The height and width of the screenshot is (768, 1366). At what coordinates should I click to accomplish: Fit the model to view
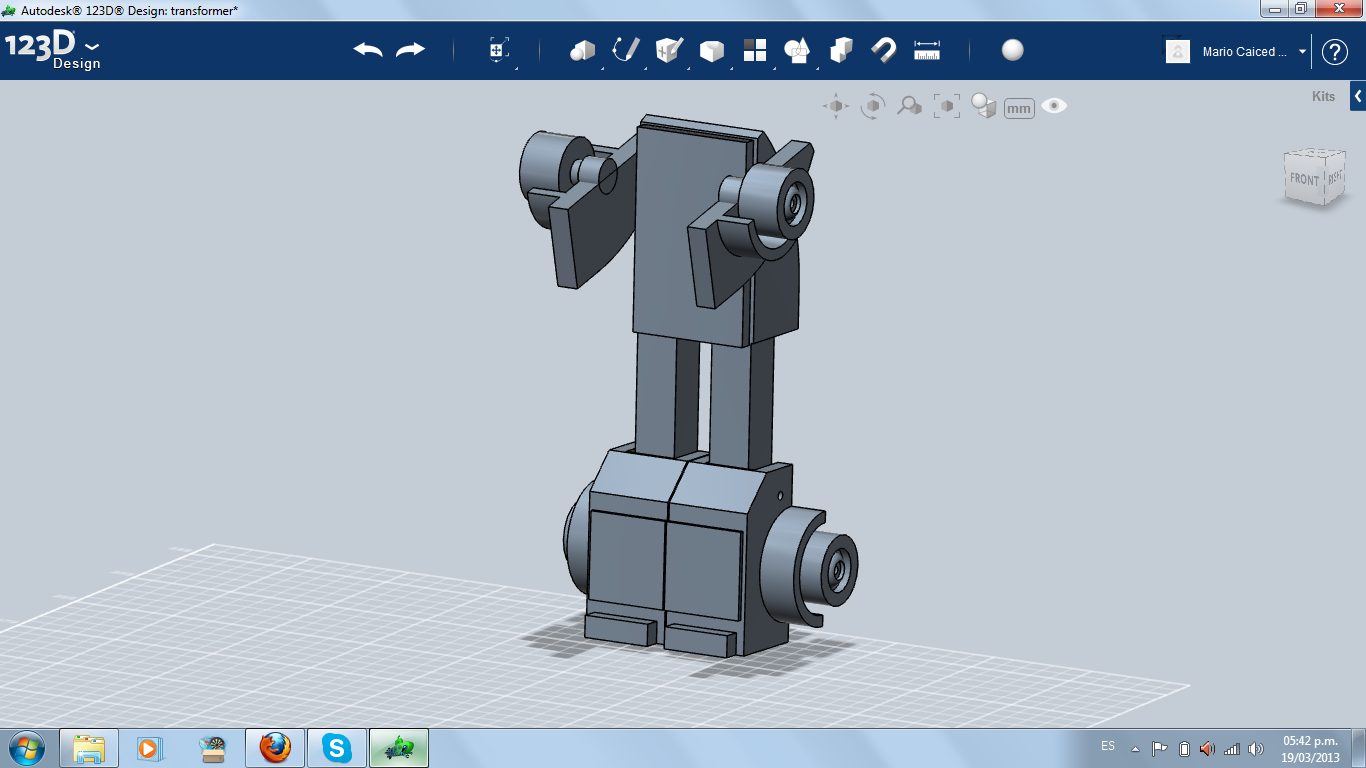[946, 106]
